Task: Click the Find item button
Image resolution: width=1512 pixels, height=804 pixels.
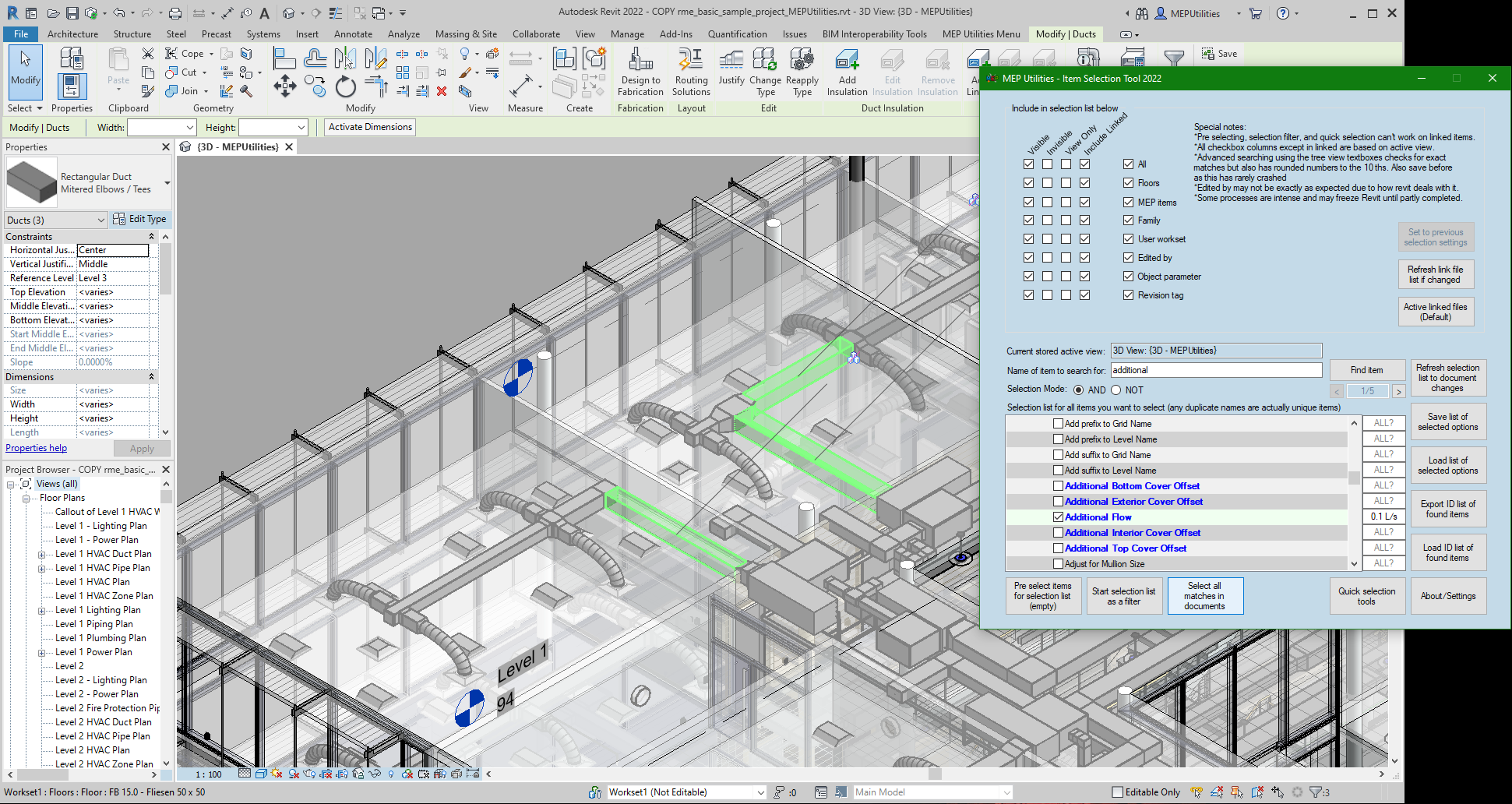Action: pos(1366,370)
